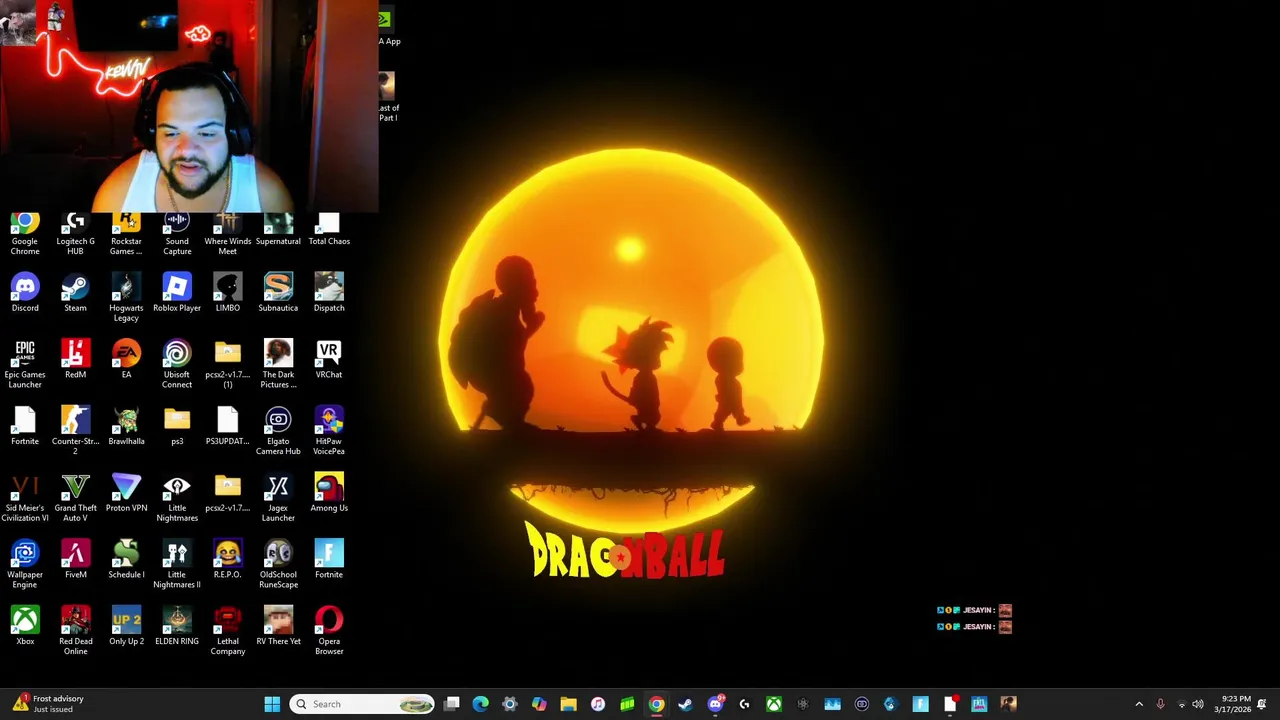
Task: Select LIMBO desktop icon
Action: pos(227,292)
